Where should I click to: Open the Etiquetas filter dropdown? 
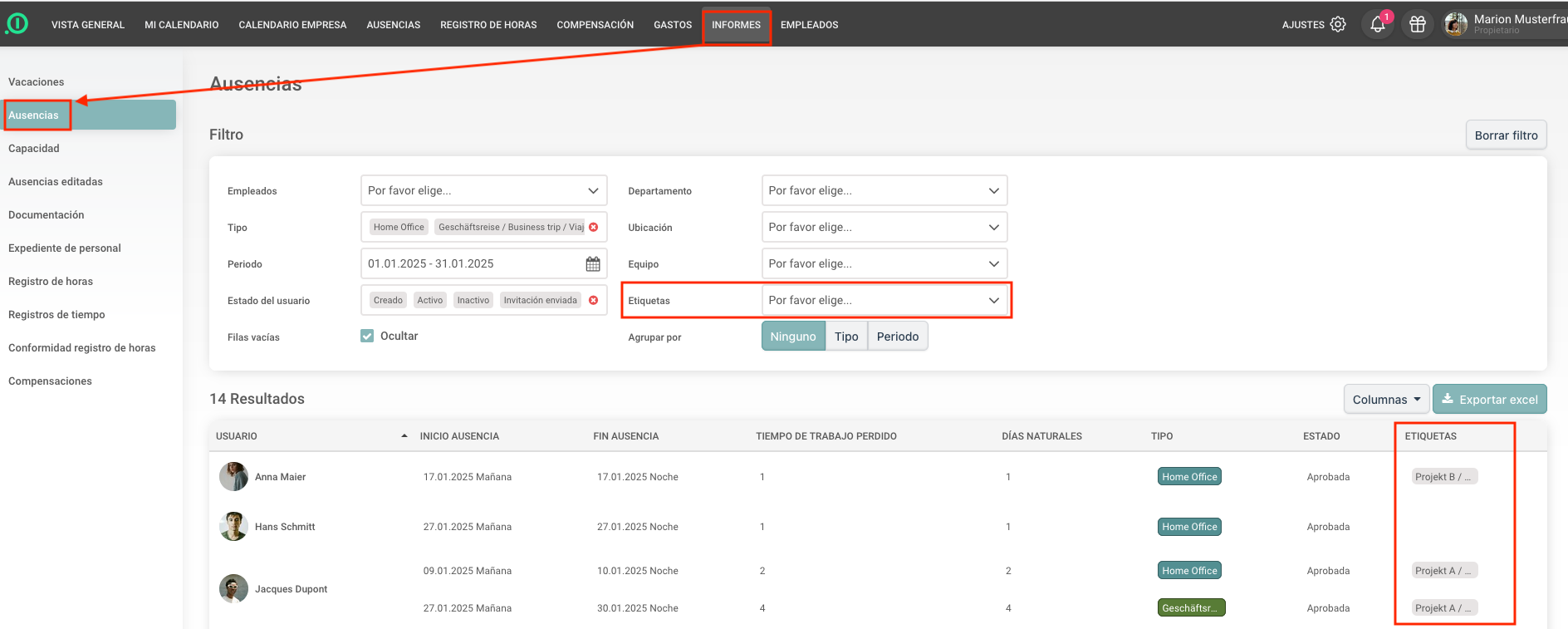(884, 300)
